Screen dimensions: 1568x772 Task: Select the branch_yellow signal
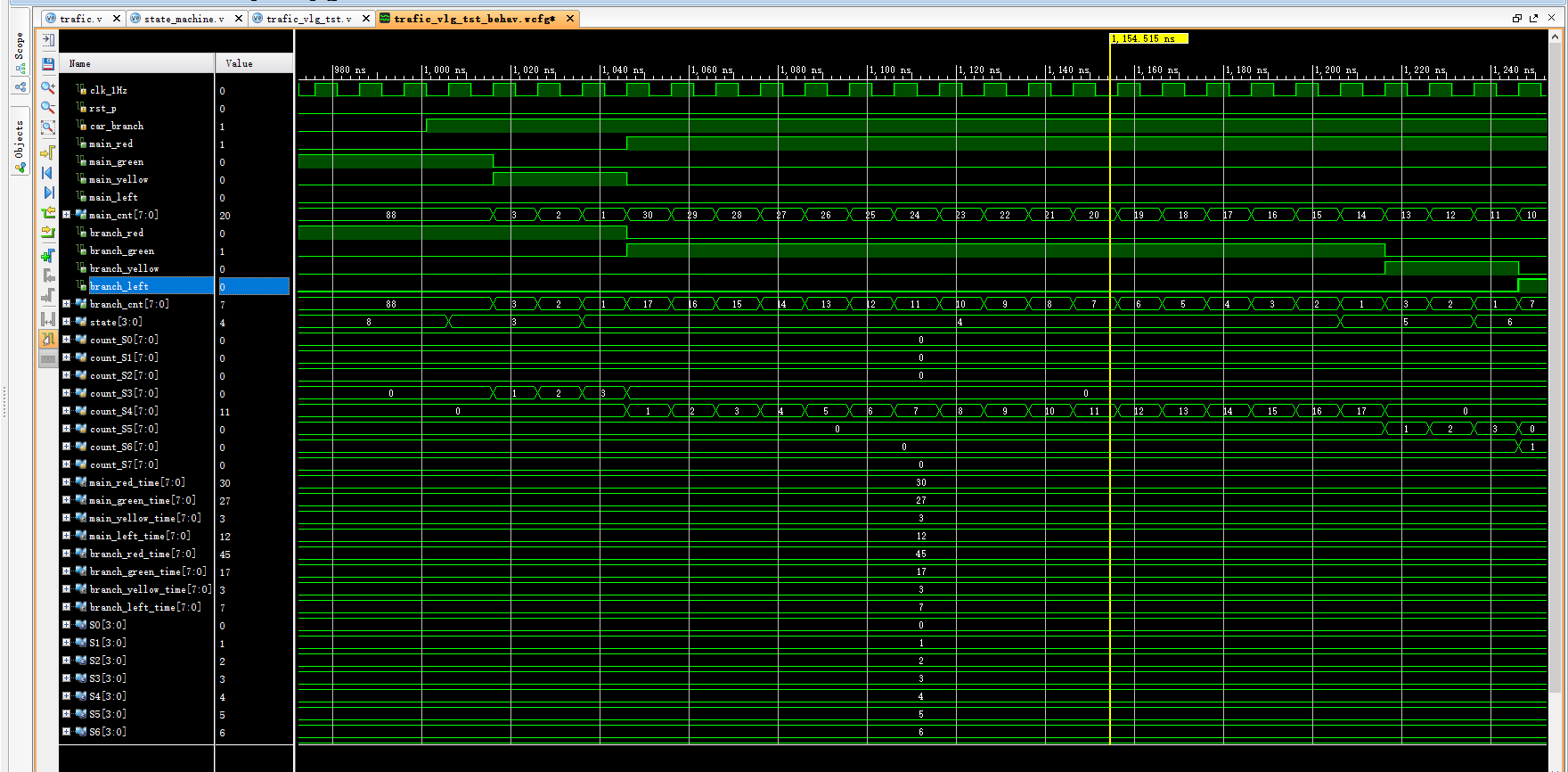point(124,268)
